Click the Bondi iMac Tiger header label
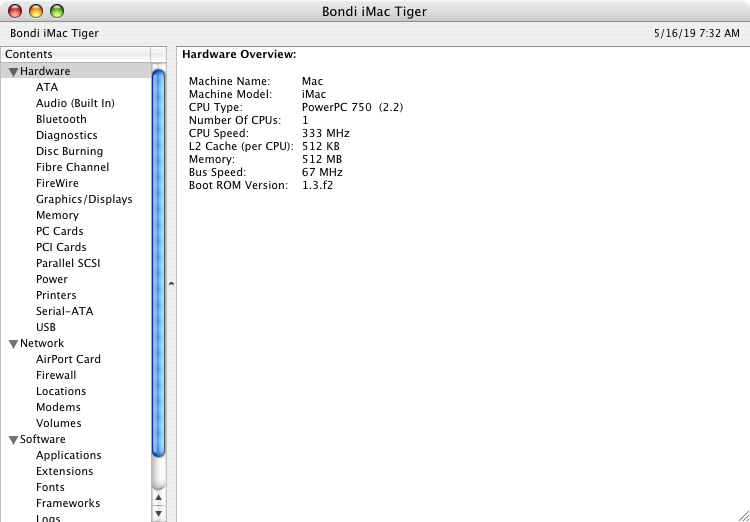750x522 pixels. (54, 33)
